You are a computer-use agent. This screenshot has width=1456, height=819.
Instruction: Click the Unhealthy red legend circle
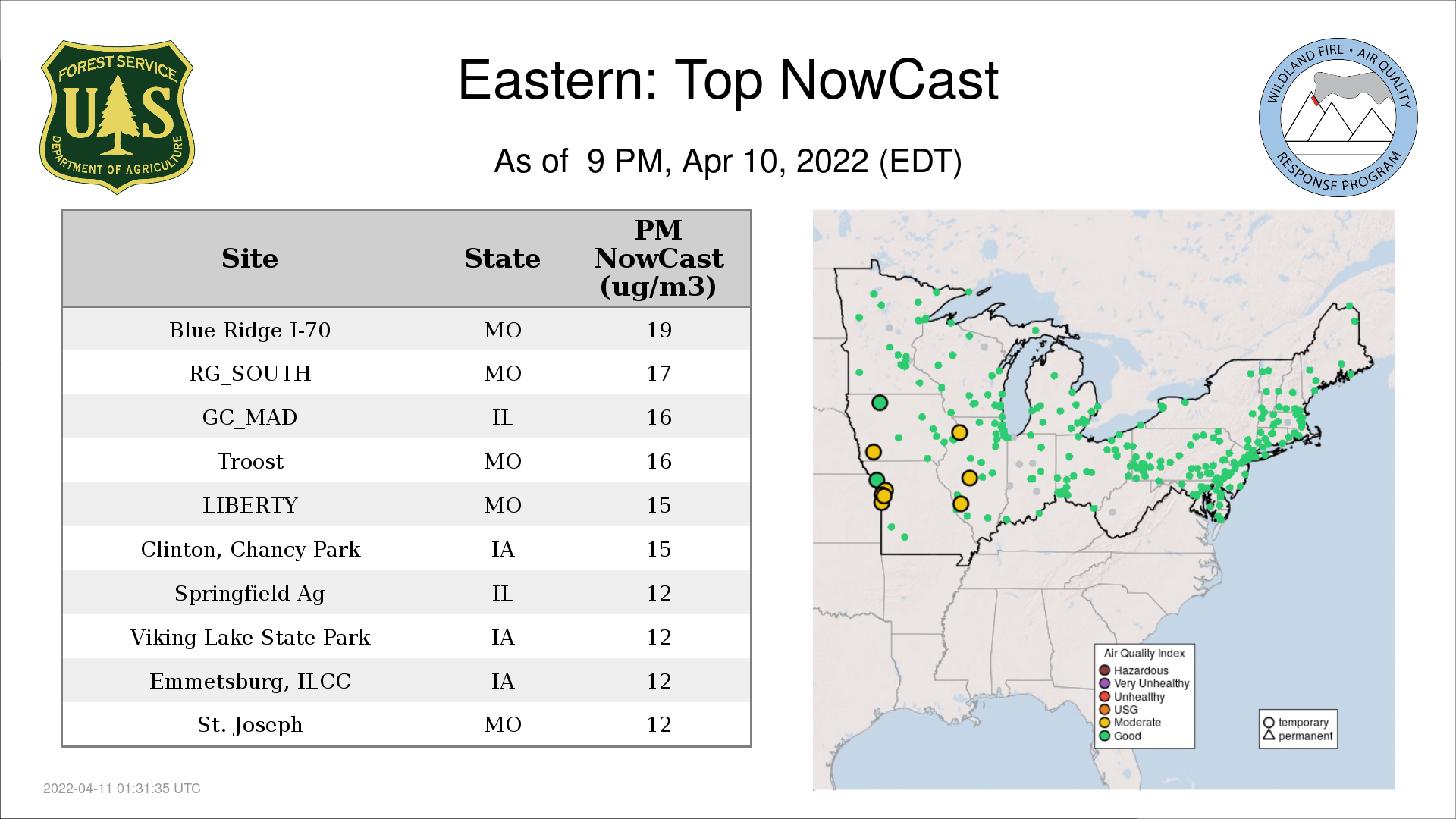(1105, 696)
